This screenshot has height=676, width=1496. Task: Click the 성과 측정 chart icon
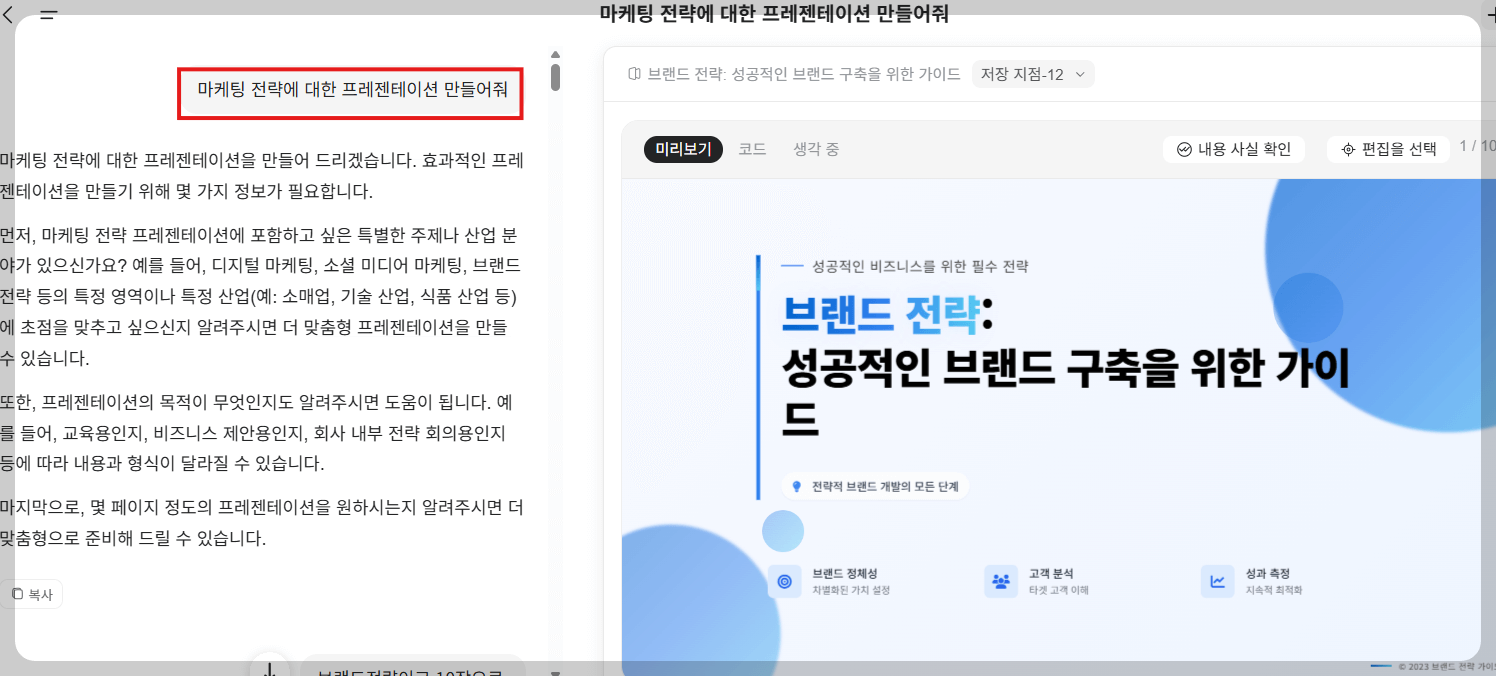coord(1217,581)
